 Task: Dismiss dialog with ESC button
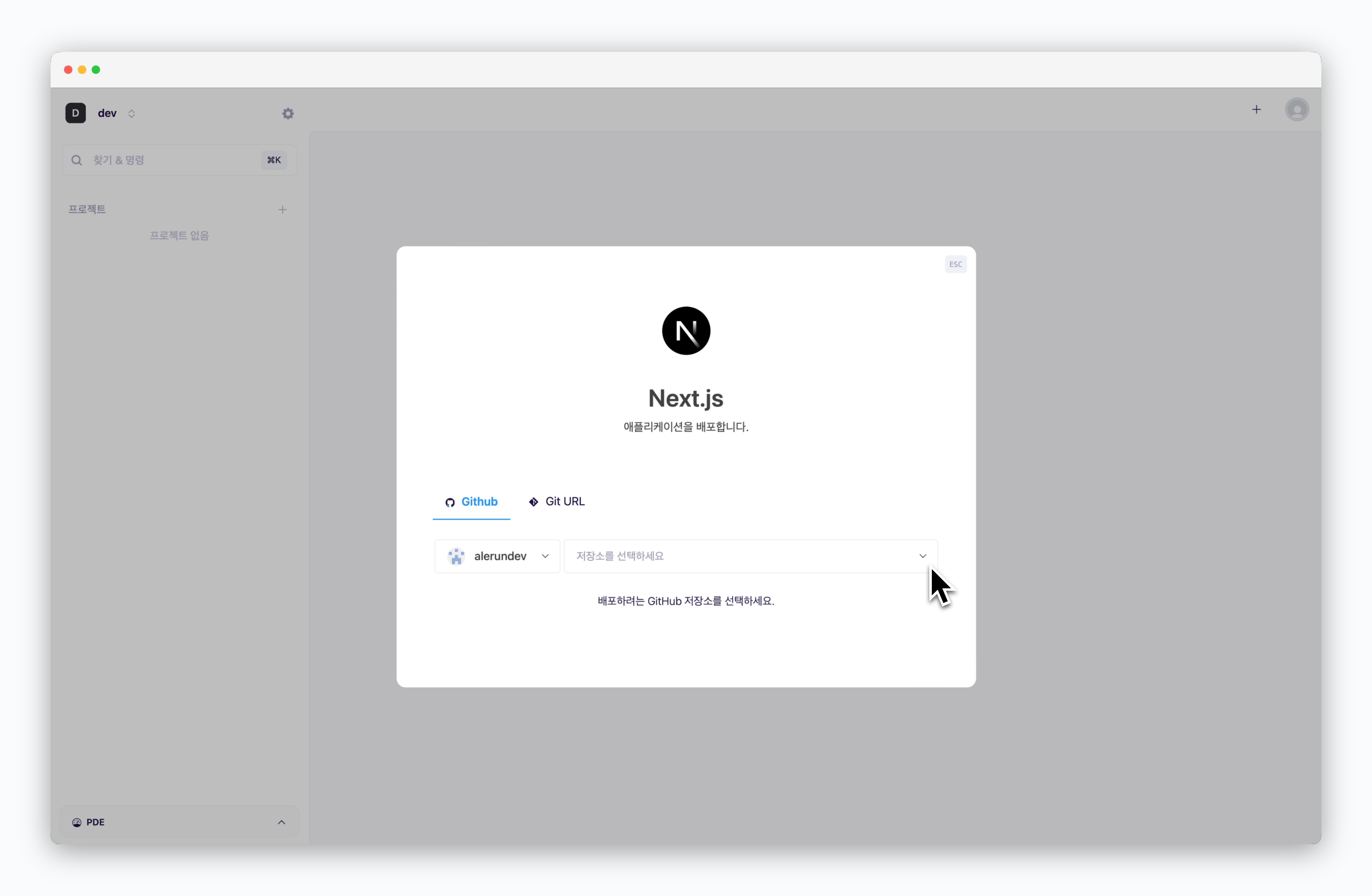tap(955, 265)
